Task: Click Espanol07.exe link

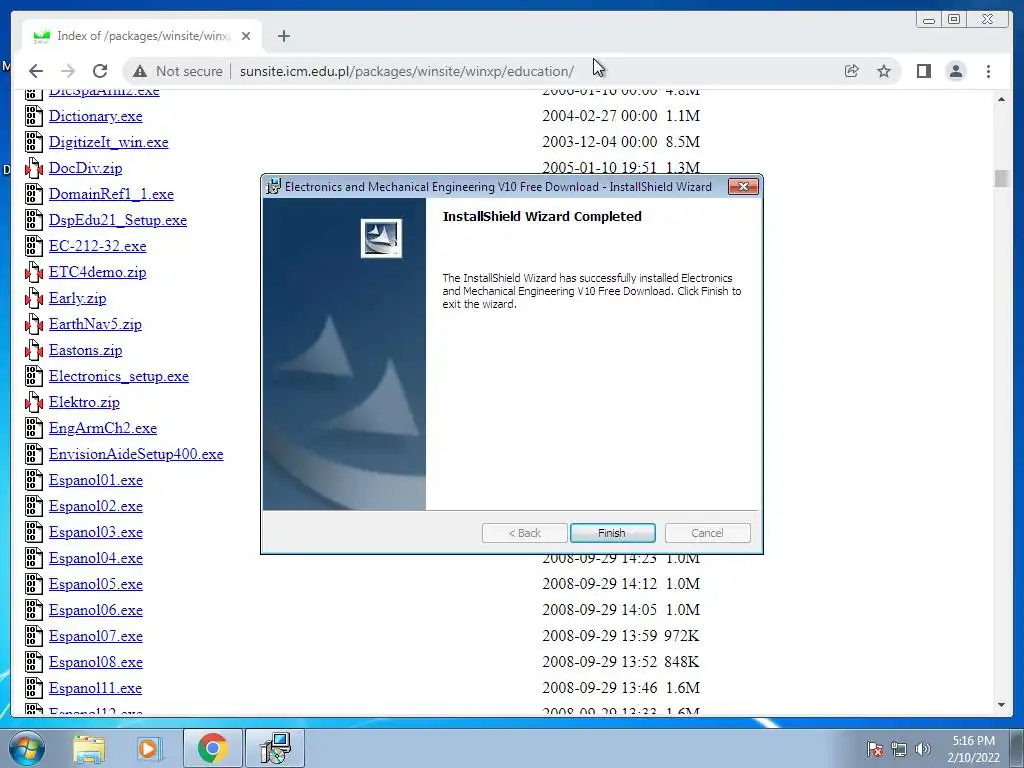Action: 95,636
